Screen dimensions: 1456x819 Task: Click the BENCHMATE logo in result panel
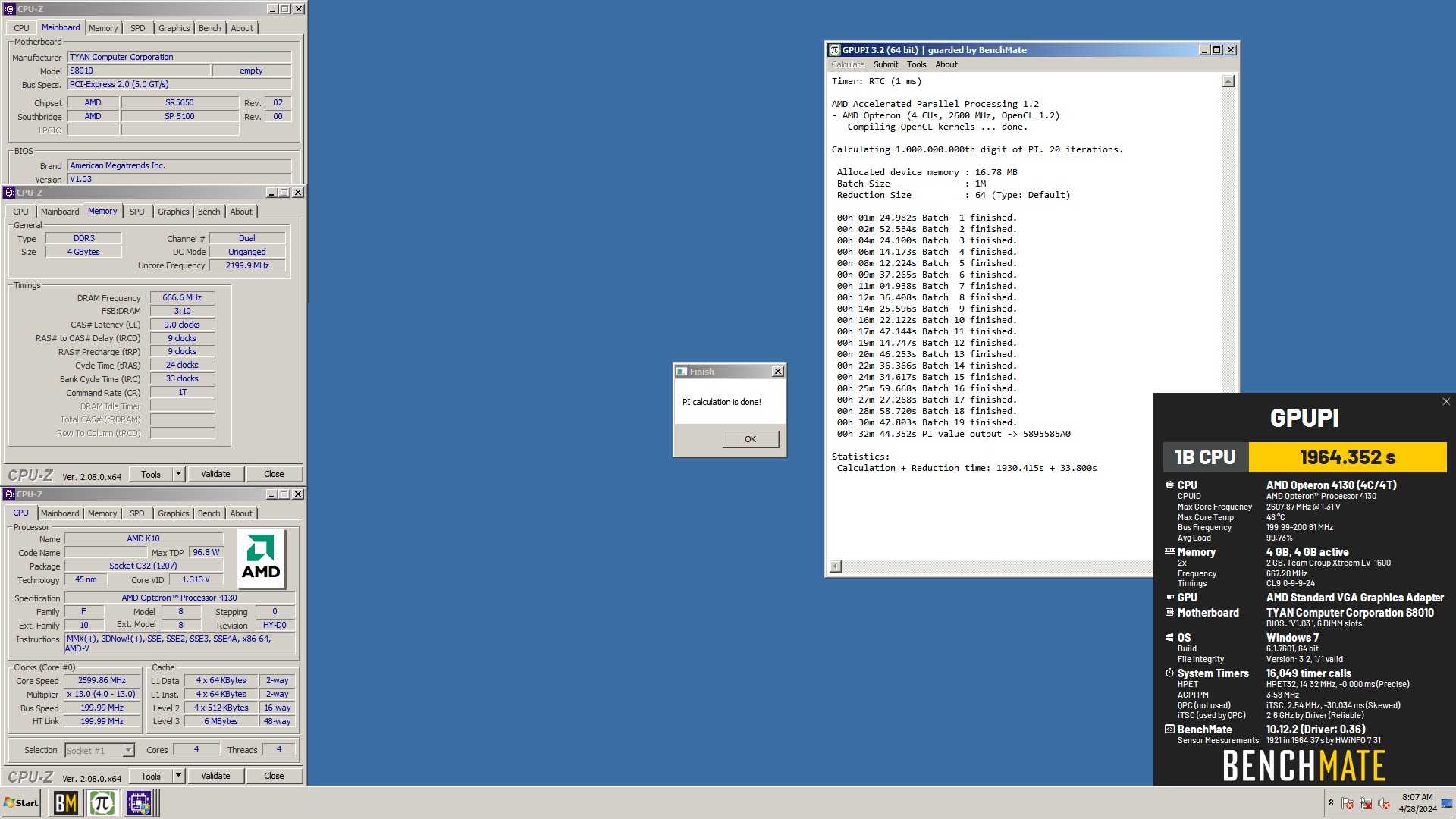1304,766
